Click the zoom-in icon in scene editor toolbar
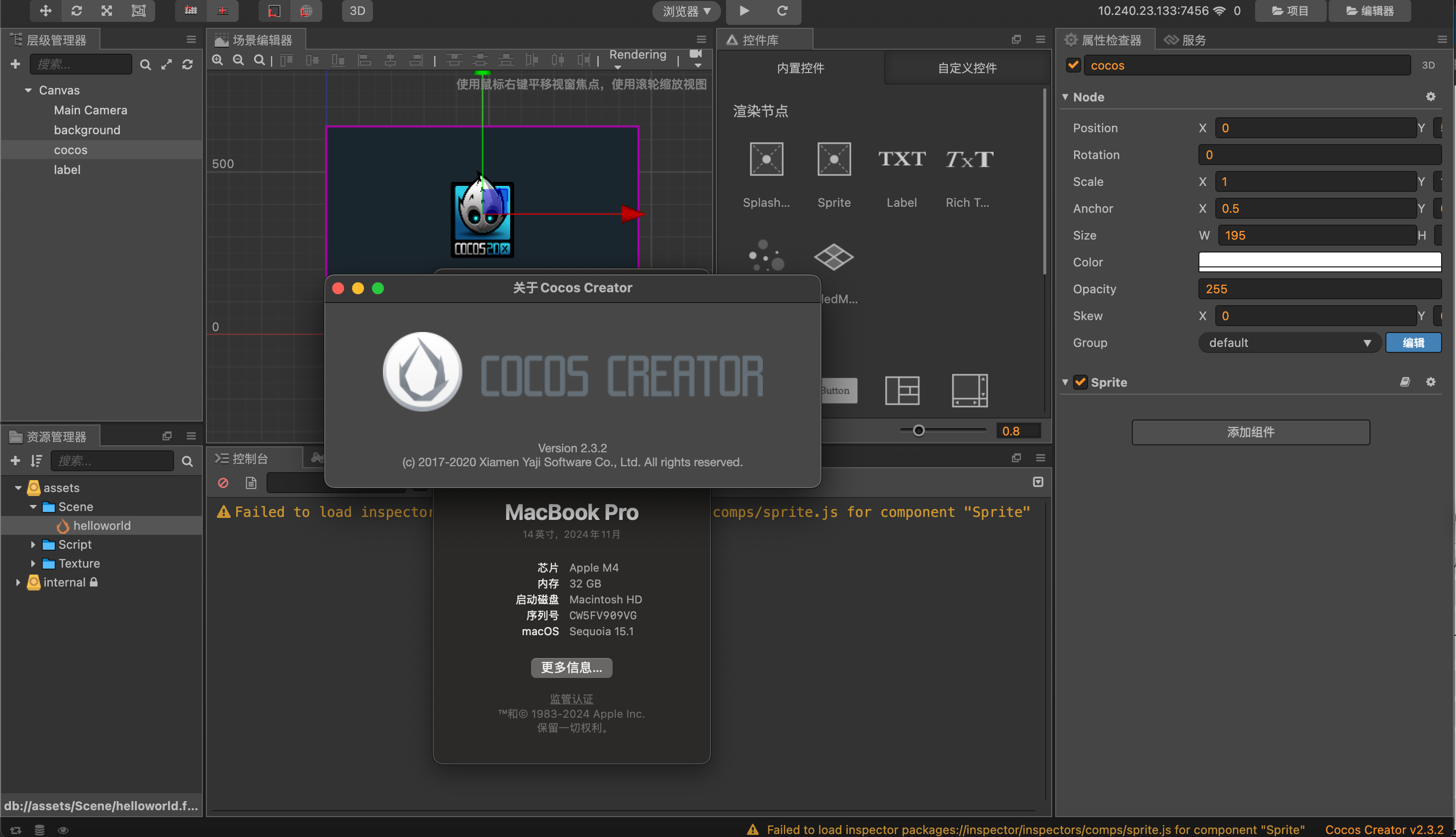The image size is (1456, 837). tap(217, 60)
